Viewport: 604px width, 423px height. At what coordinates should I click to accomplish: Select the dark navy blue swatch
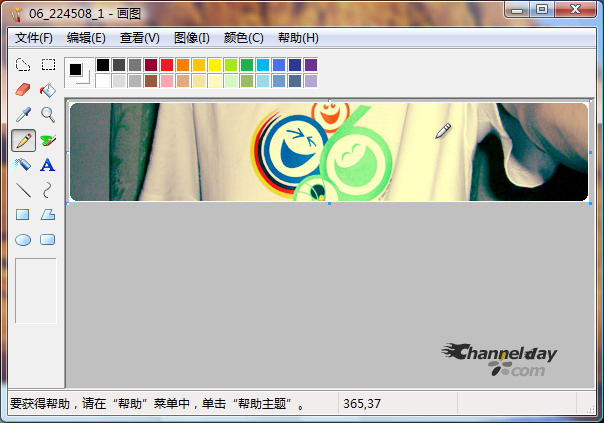295,65
